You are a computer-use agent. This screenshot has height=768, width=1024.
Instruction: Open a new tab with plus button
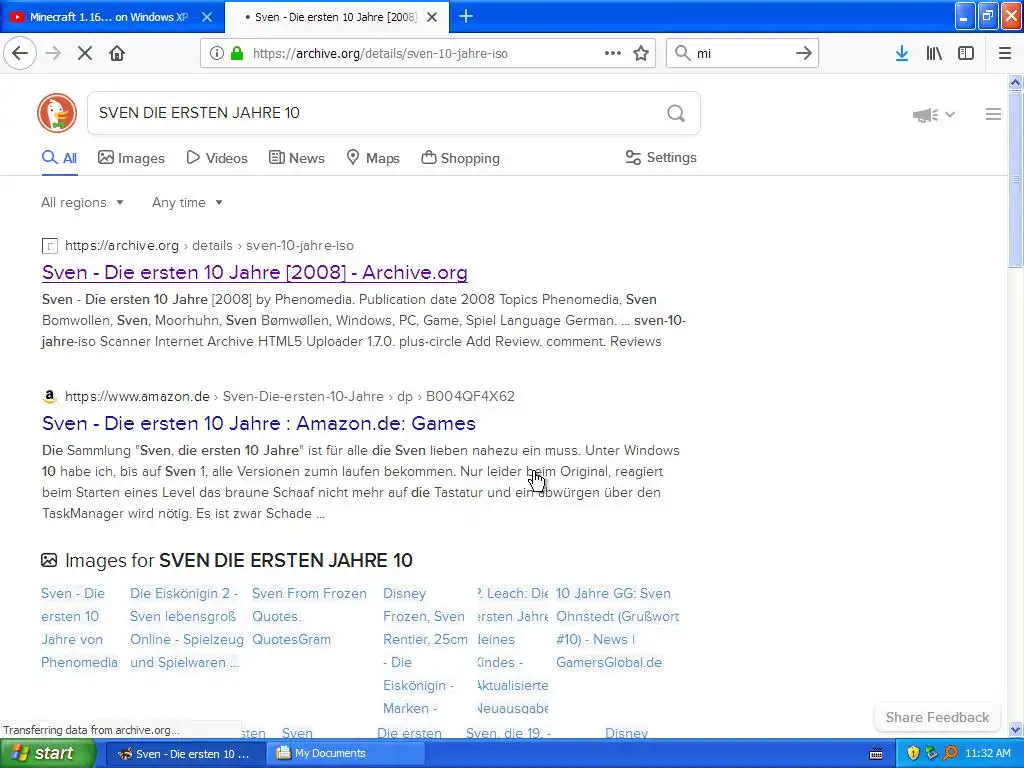point(466,17)
